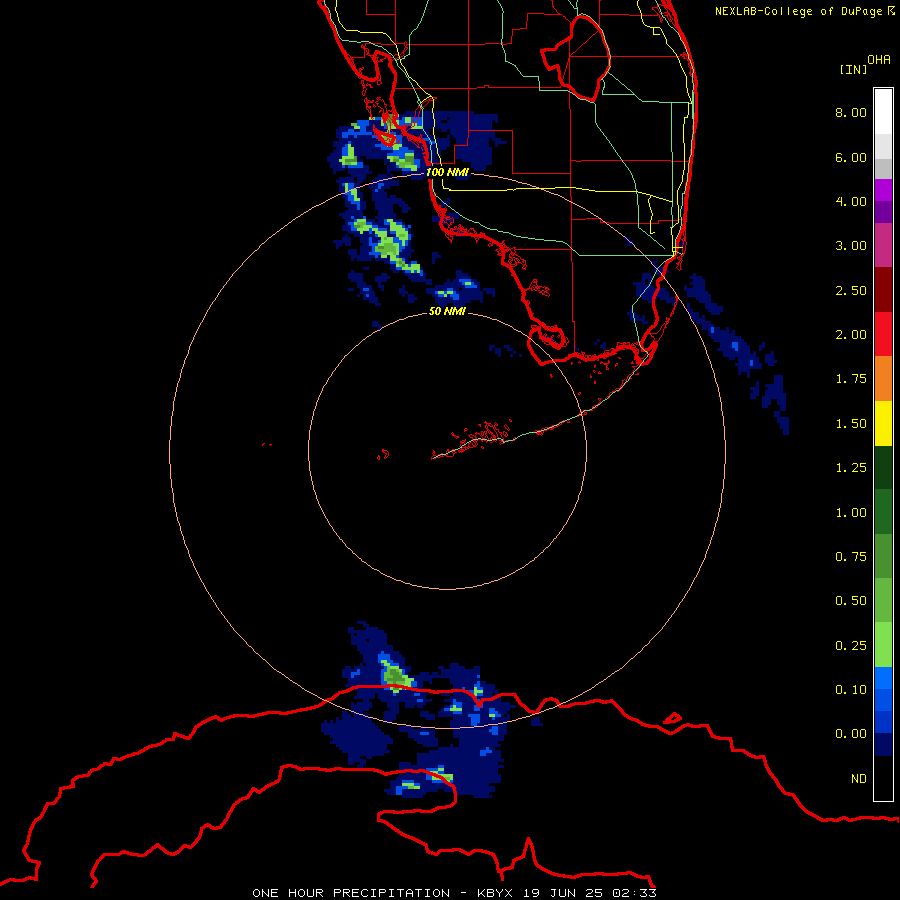Click the 2.50 legend value
The height and width of the screenshot is (900, 900).
[x=851, y=290]
